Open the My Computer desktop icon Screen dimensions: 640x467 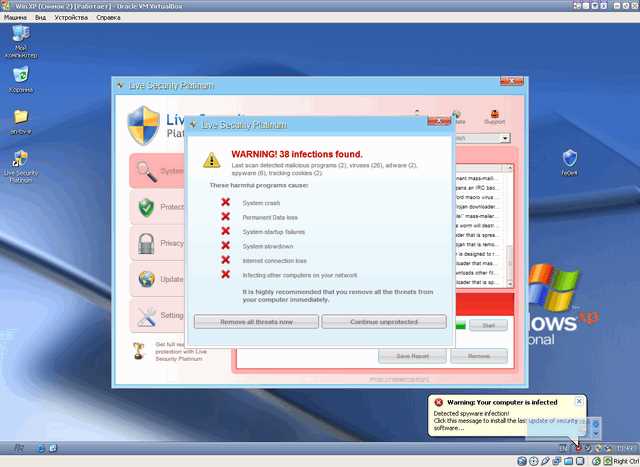21,42
